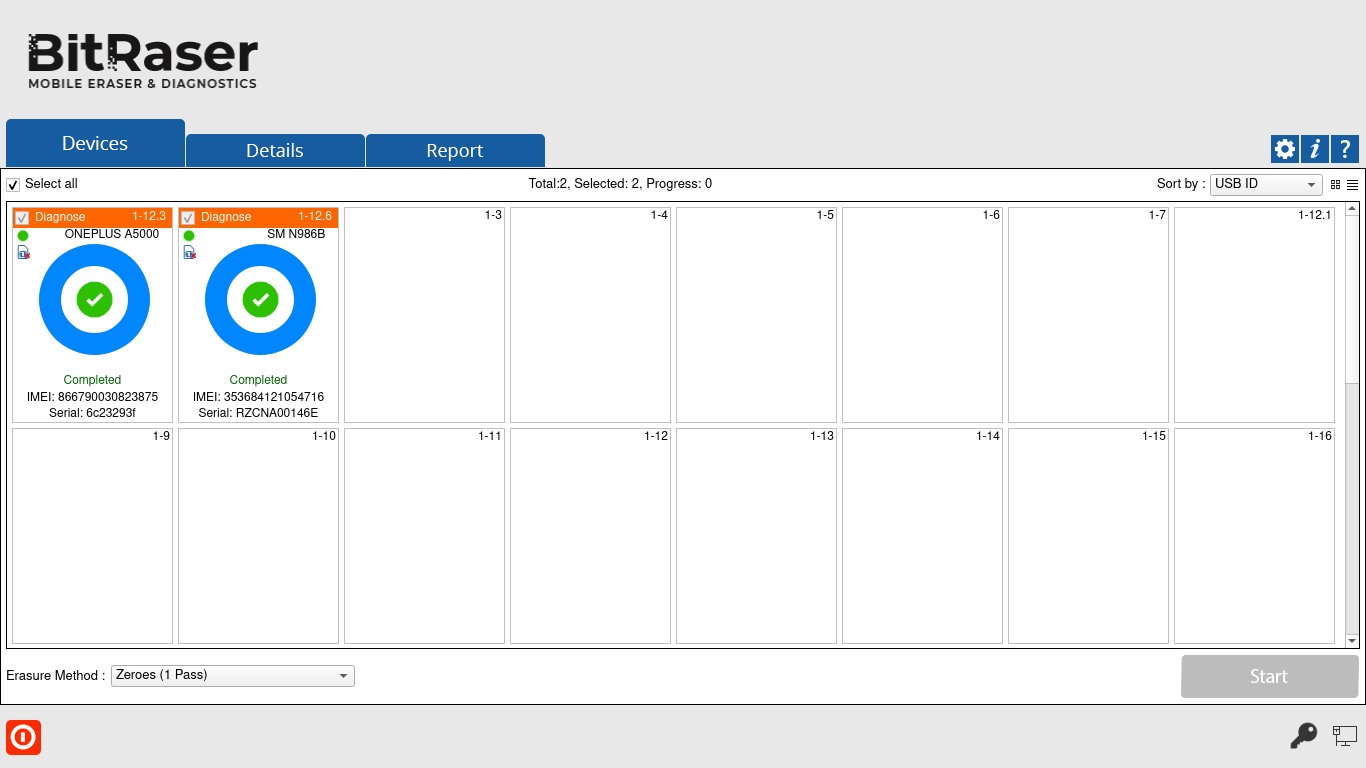Open the network connection icon
Image resolution: width=1366 pixels, height=768 pixels.
pyautogui.click(x=1345, y=737)
